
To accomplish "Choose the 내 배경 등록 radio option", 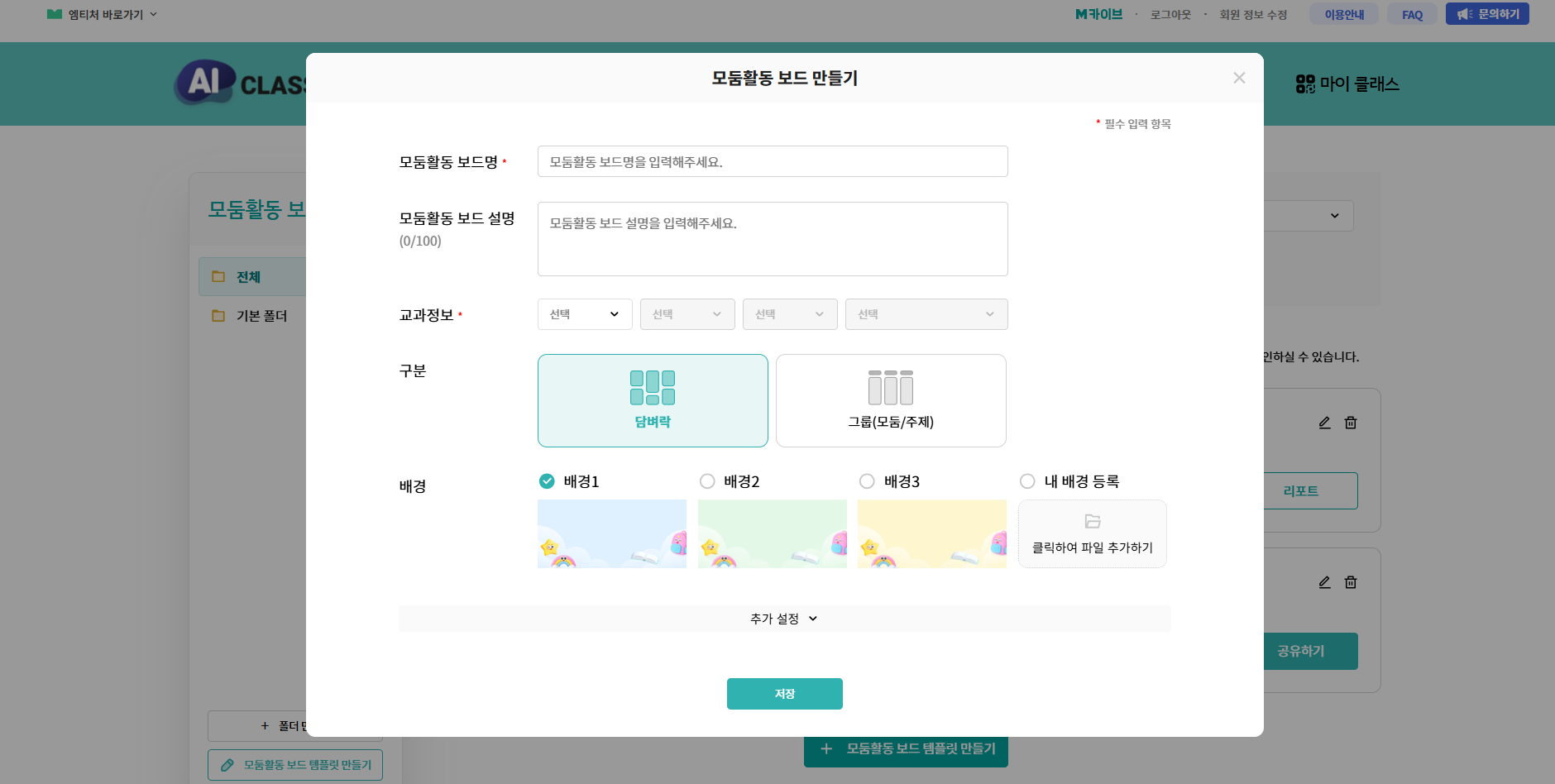I will tap(1027, 481).
